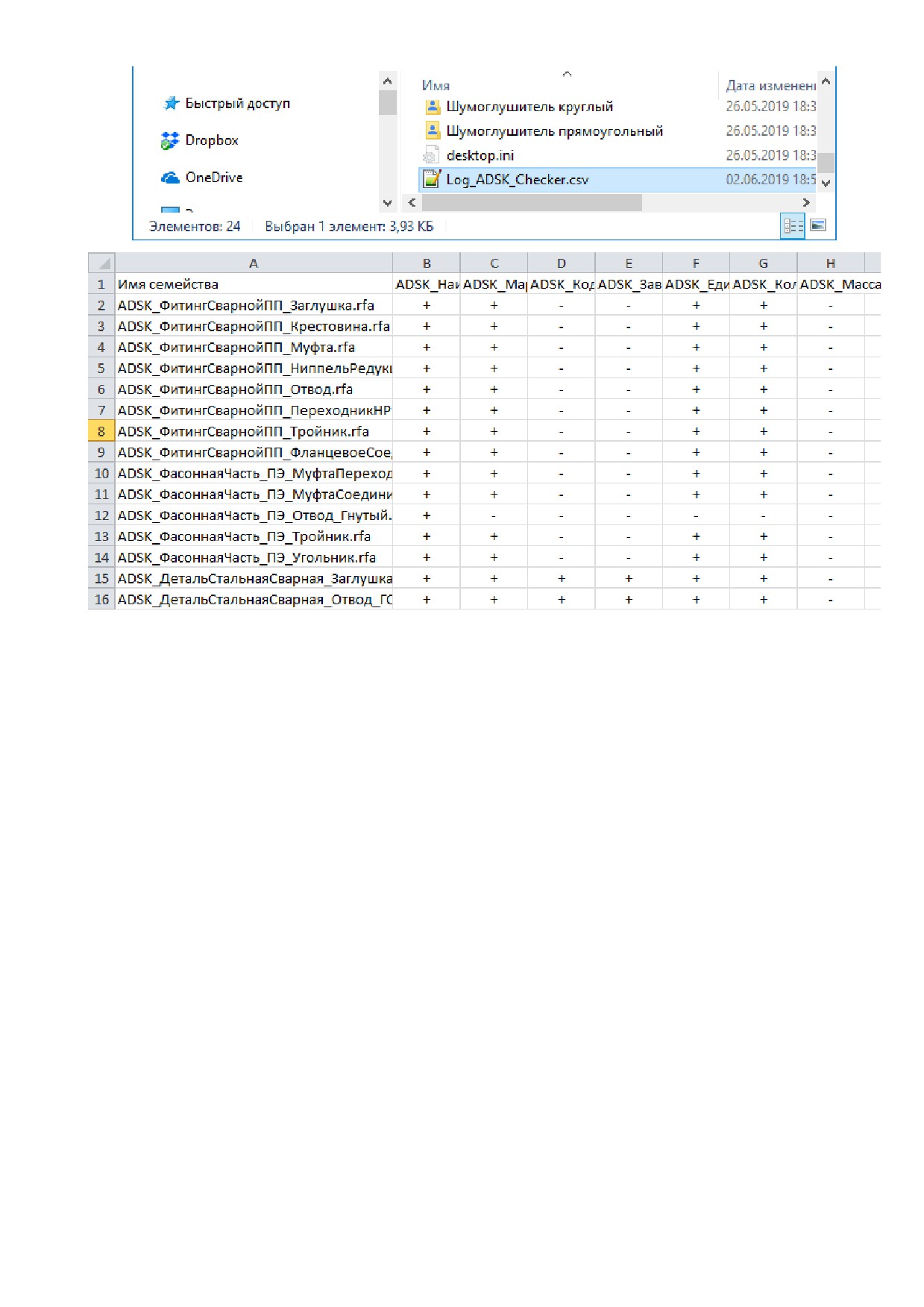The height and width of the screenshot is (1307, 924).
Task: Open folder Шумоглушитель круглый
Action: click(x=529, y=107)
